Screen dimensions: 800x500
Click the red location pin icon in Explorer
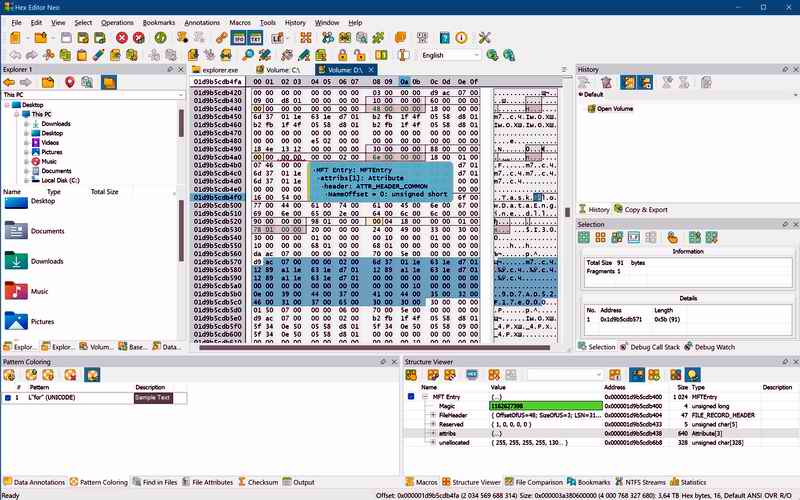(70, 82)
